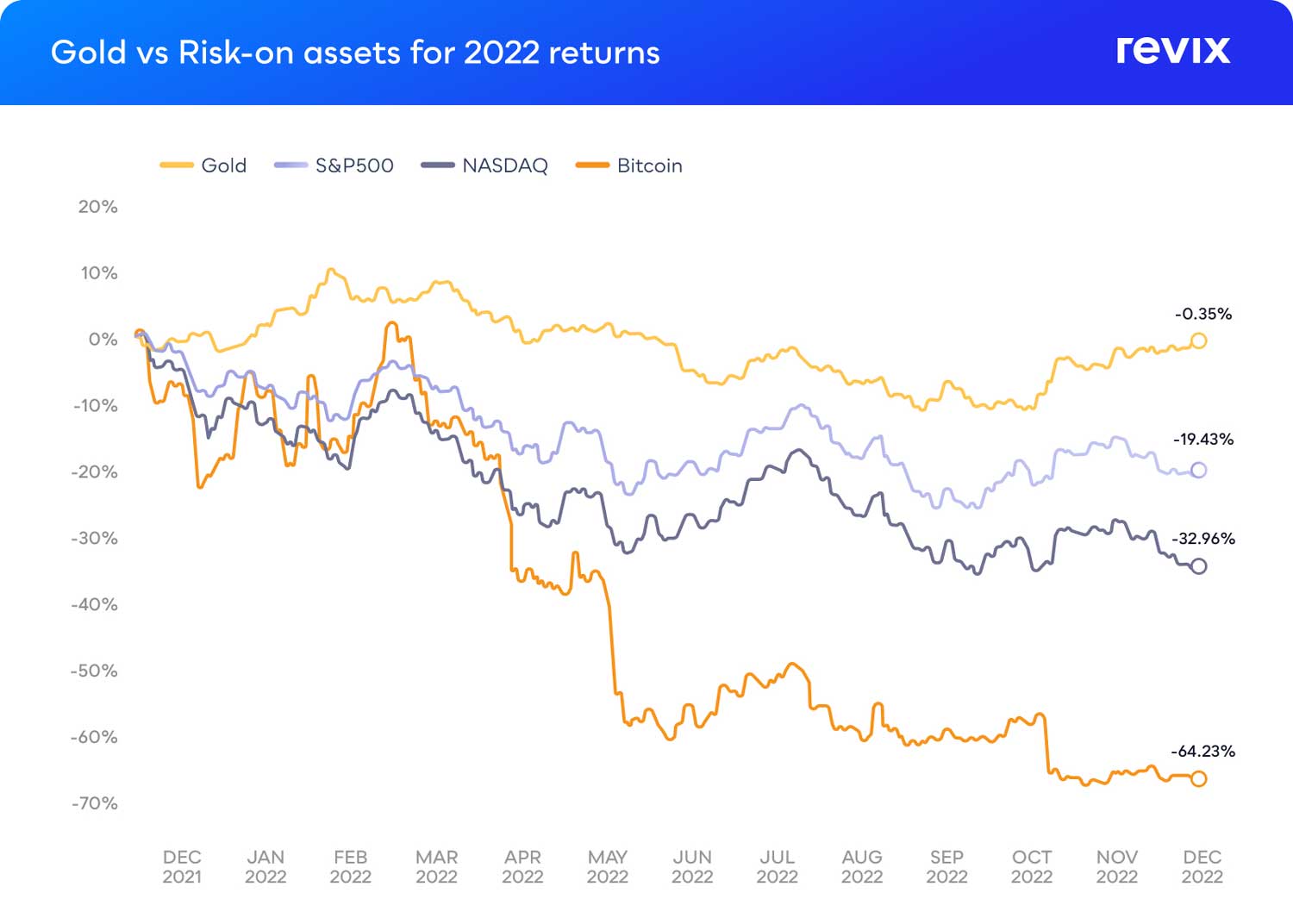The height and width of the screenshot is (924, 1293).
Task: Click the Bitcoin line end-point circle marker
Action: click(1198, 778)
